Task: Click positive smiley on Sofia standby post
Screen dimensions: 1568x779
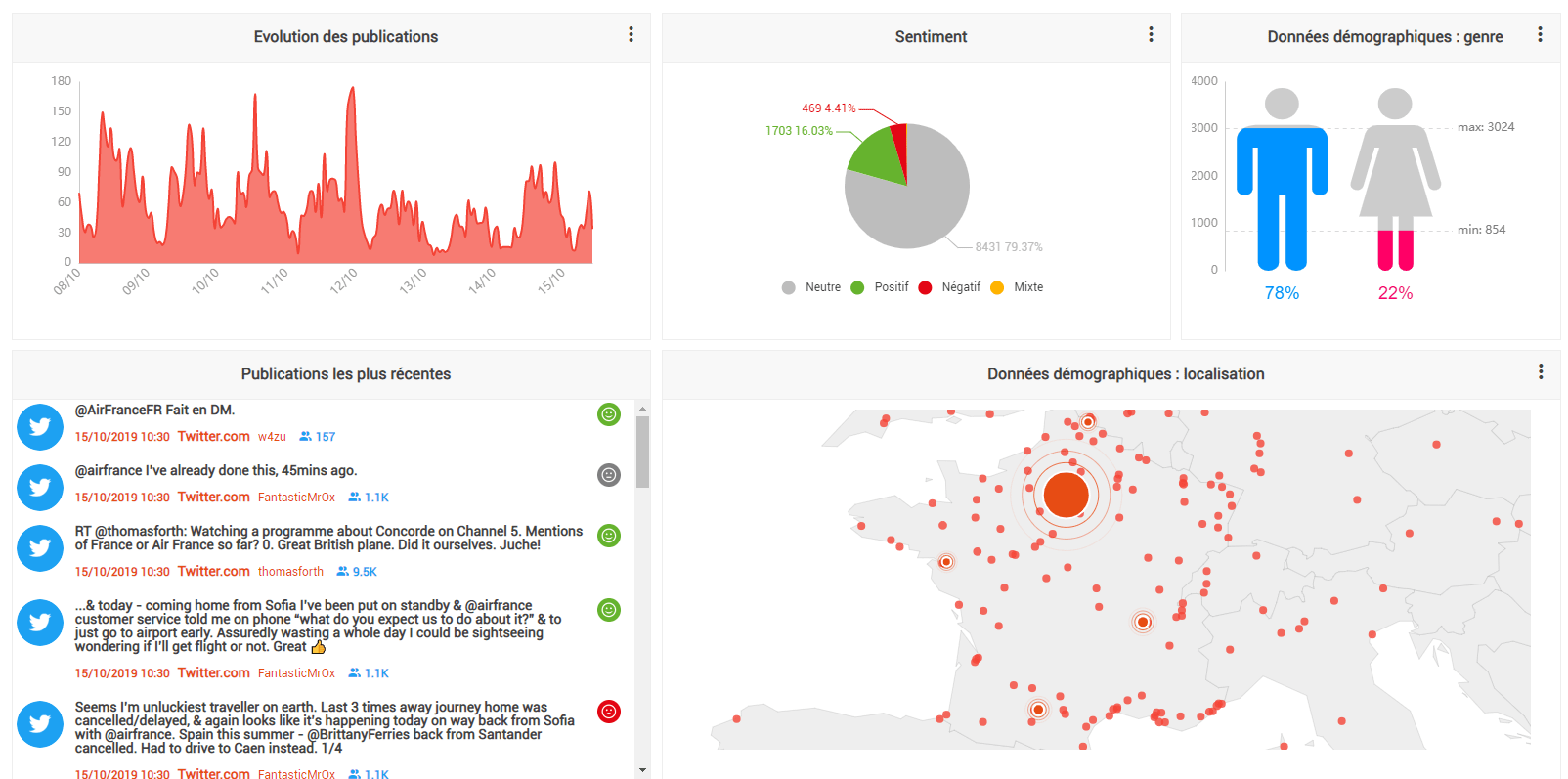Action: [x=609, y=610]
